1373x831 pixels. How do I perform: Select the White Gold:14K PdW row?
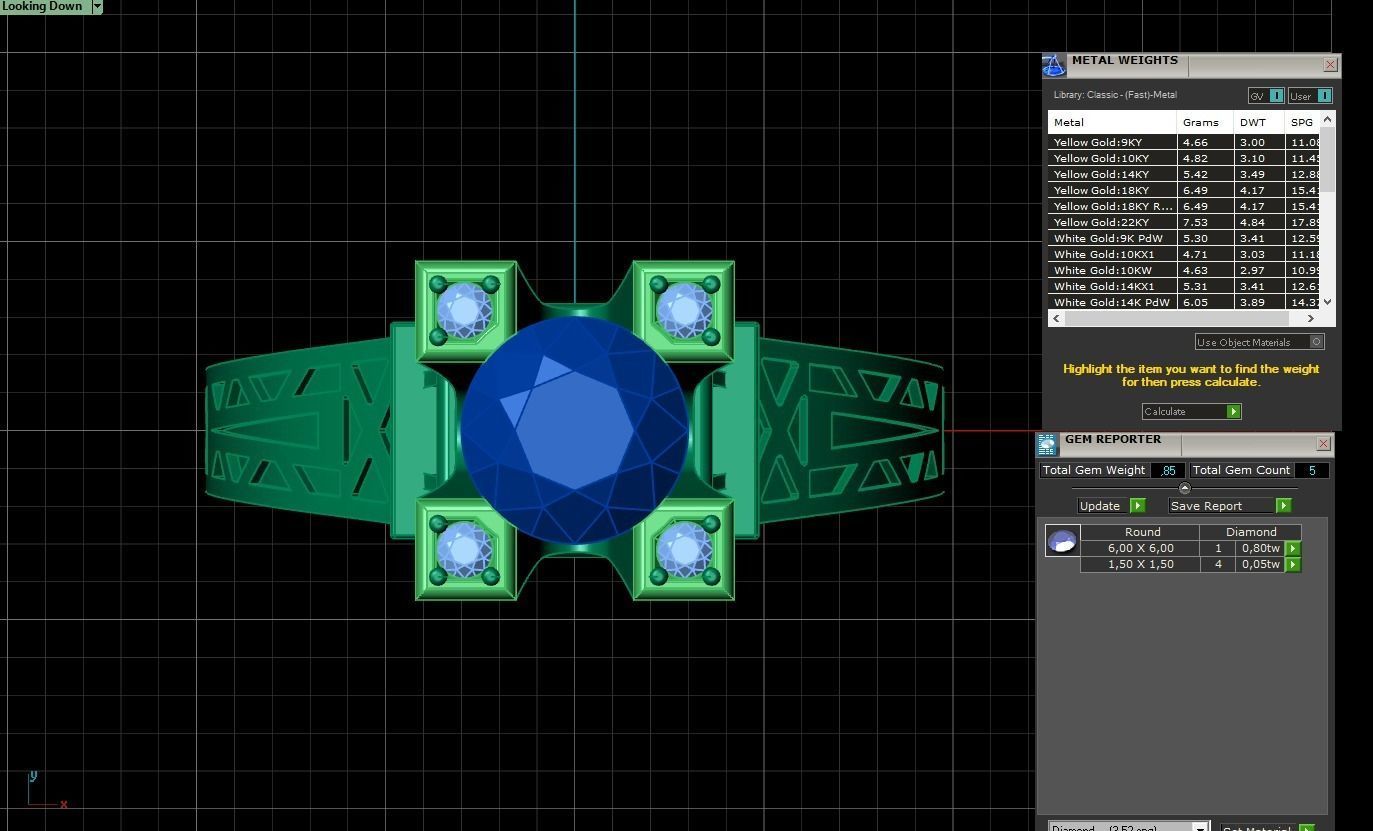click(x=1184, y=302)
